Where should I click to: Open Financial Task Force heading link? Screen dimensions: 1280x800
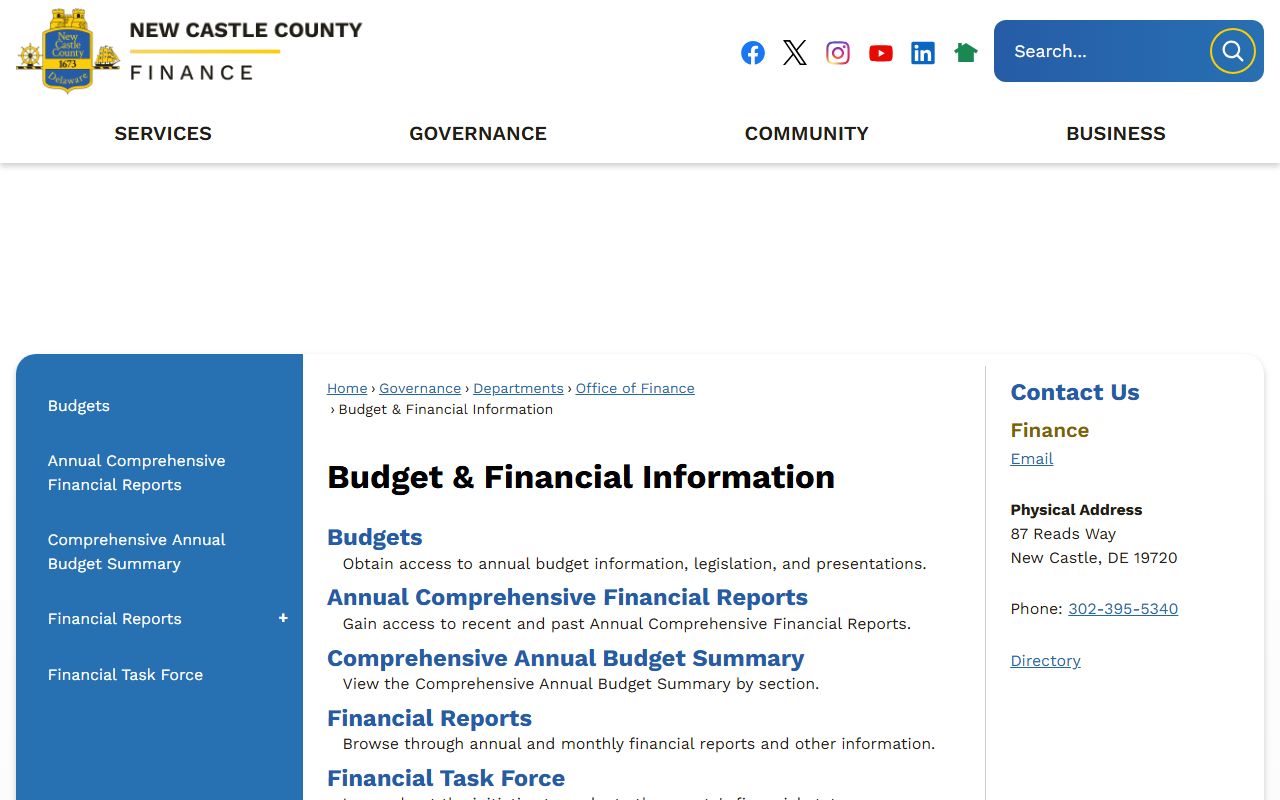tap(446, 778)
